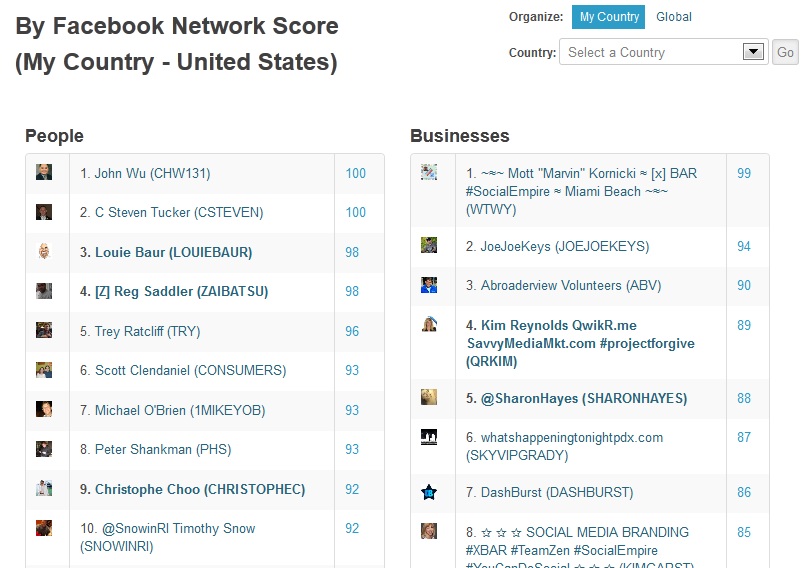Click Mott Kornicki's score 99
The width and height of the screenshot is (805, 568).
(x=744, y=174)
